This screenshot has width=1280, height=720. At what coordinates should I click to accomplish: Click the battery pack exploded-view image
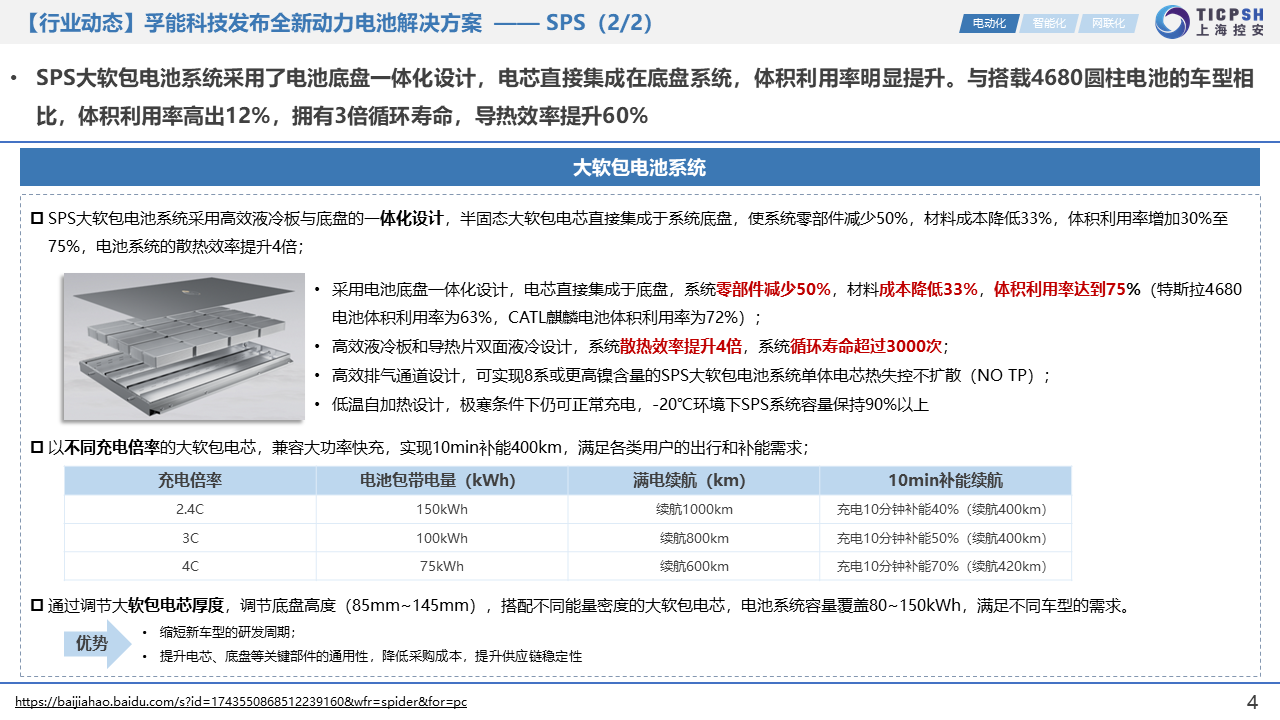pos(184,347)
